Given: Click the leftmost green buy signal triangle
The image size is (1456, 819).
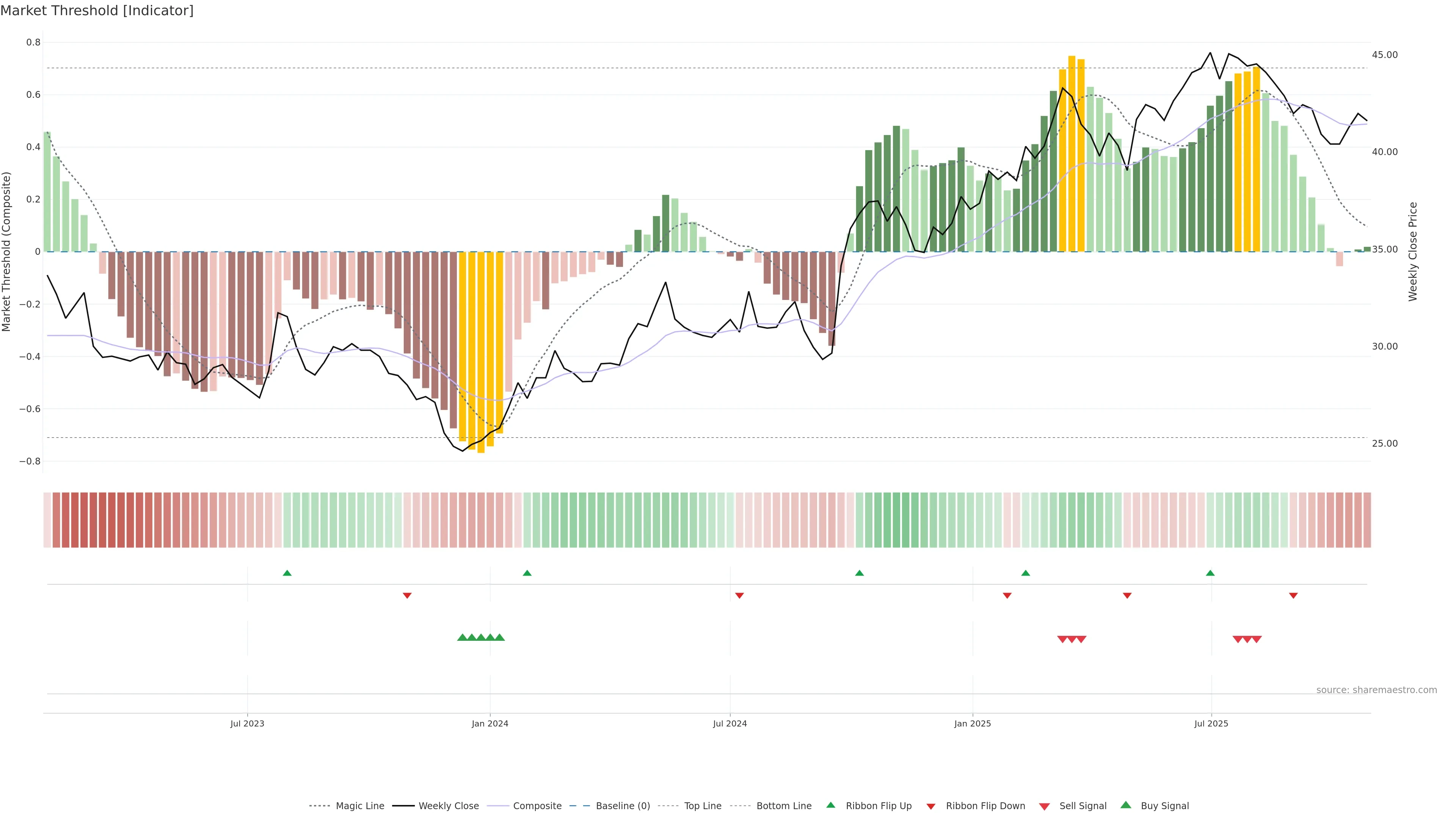Looking at the screenshot, I should click(462, 637).
